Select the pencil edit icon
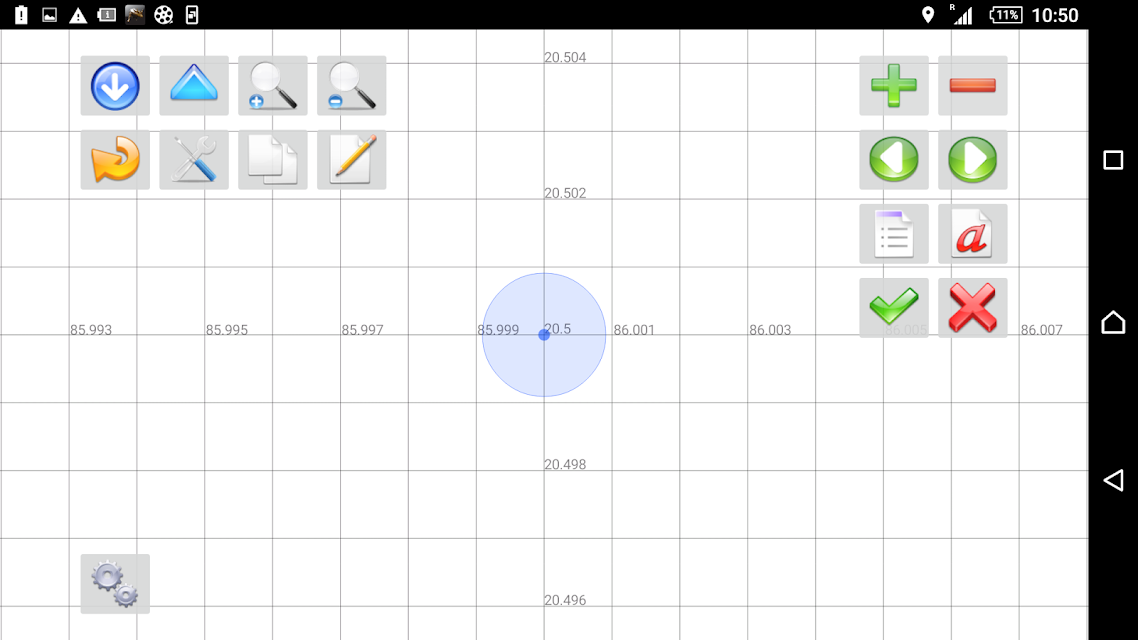 click(351, 160)
